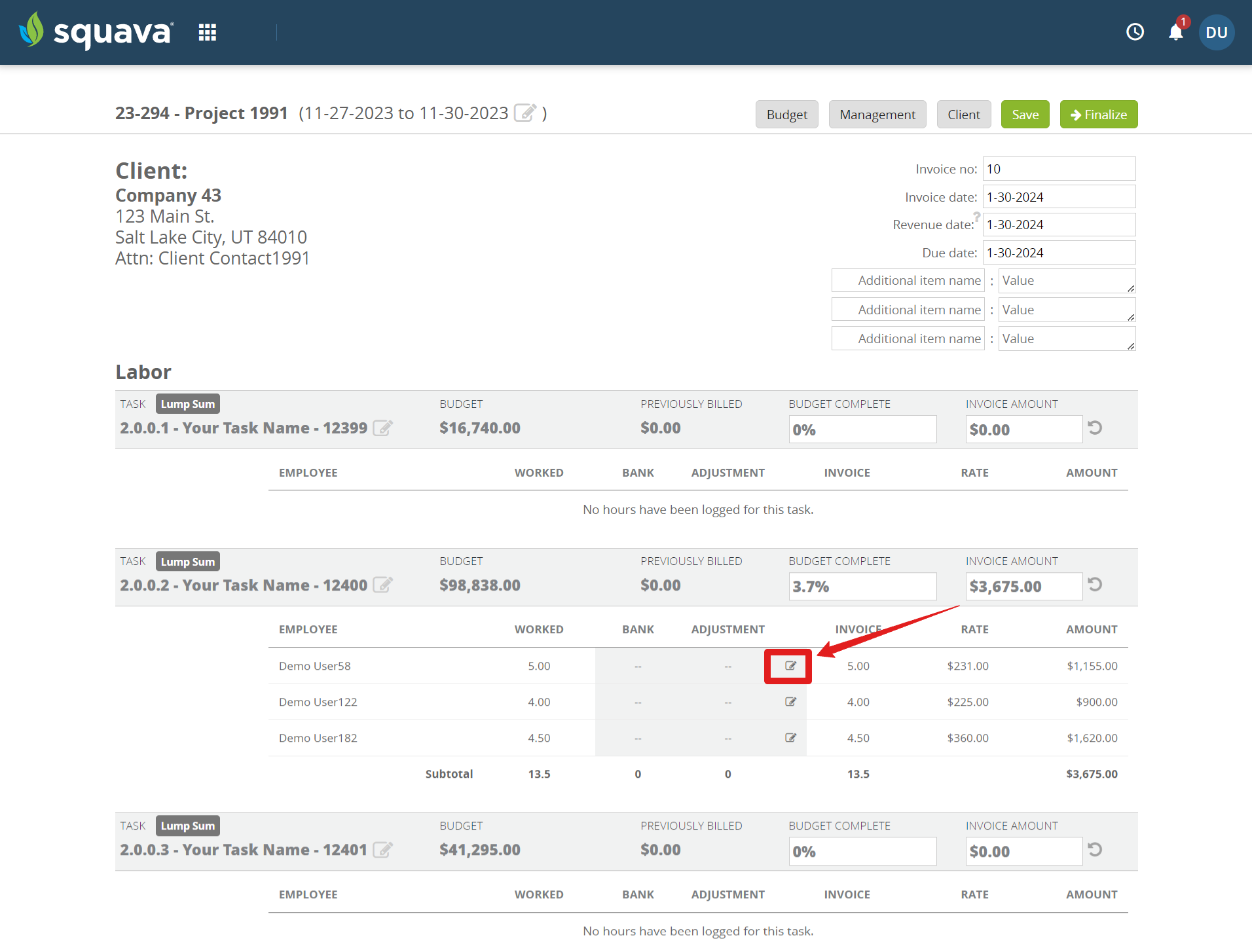Click employee name Demo User58
The height and width of the screenshot is (952, 1252).
click(315, 666)
